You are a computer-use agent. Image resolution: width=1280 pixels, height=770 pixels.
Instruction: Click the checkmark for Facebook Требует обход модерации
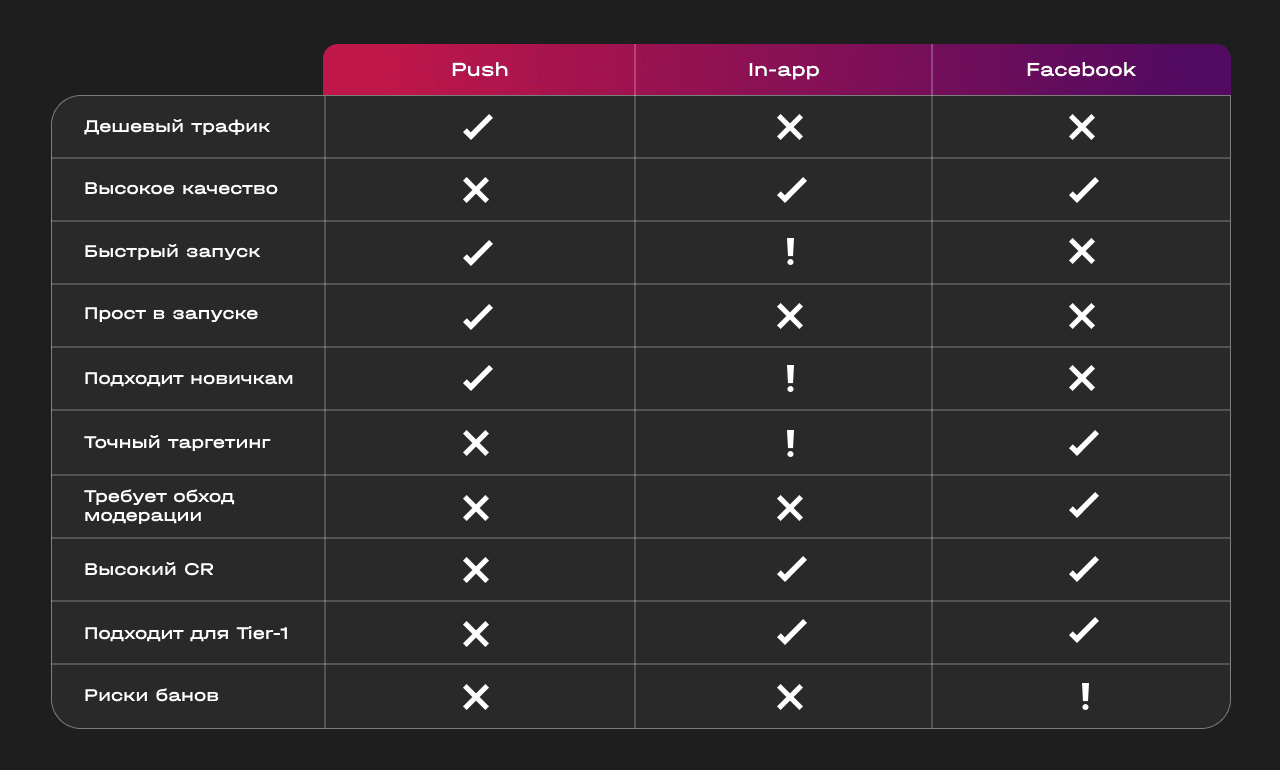point(1083,505)
